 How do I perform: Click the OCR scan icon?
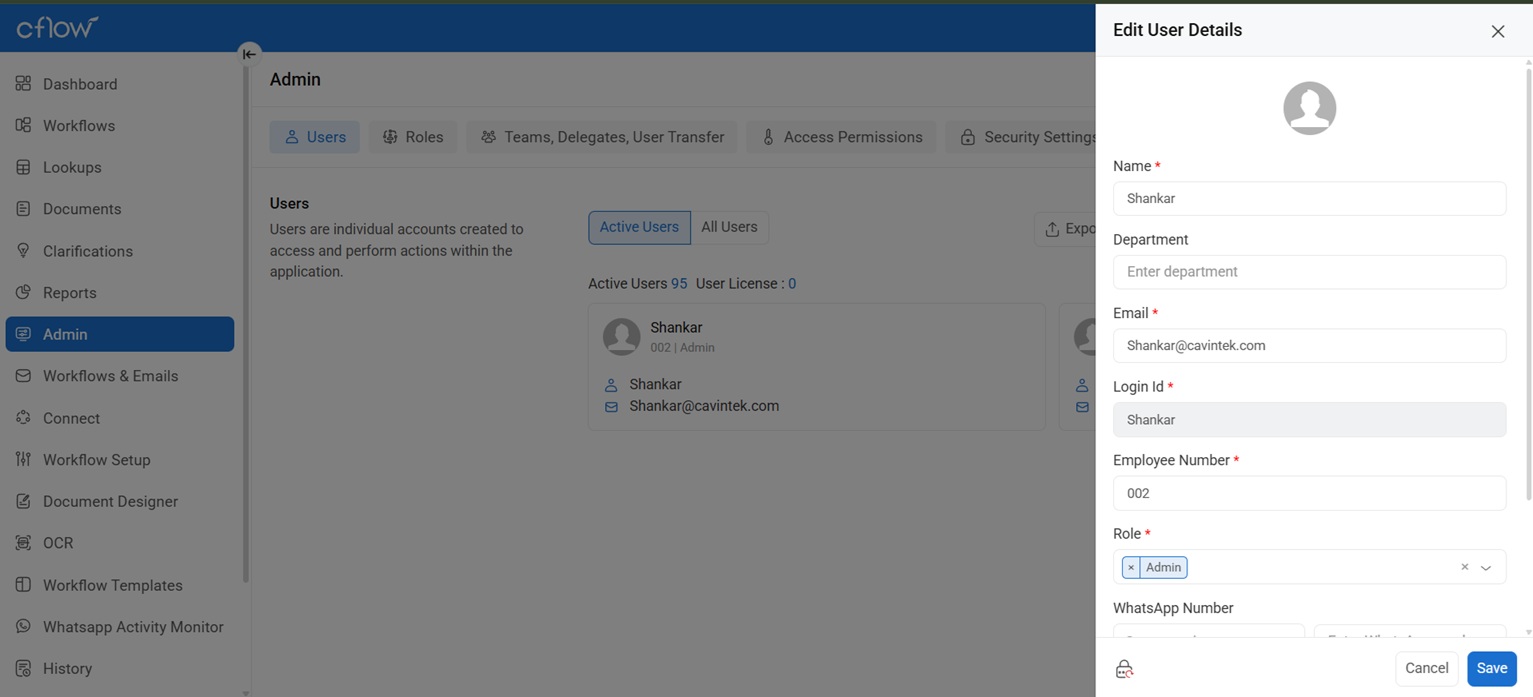click(23, 543)
